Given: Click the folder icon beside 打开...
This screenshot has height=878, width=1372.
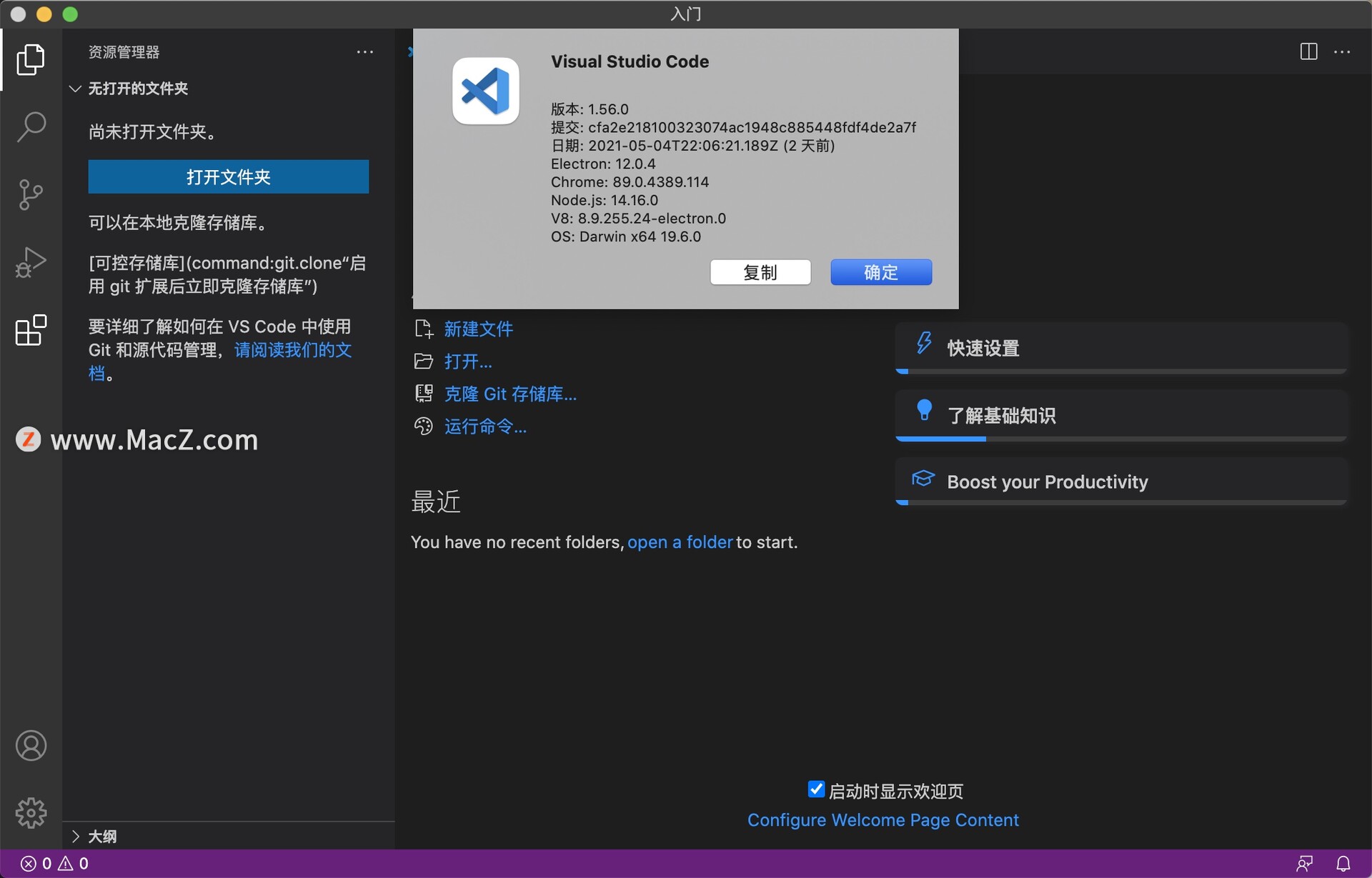Looking at the screenshot, I should pos(424,361).
